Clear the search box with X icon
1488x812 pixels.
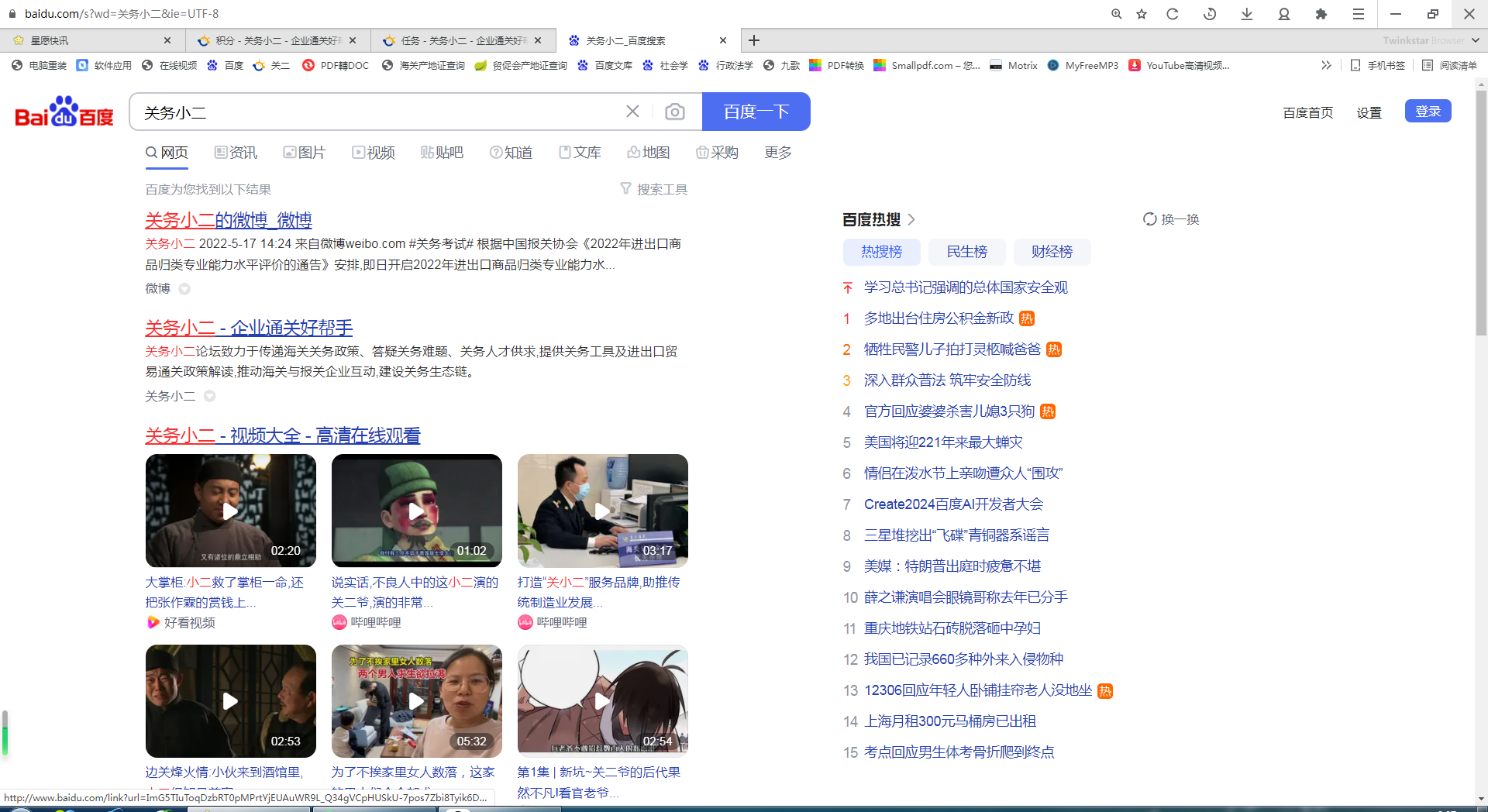click(x=632, y=112)
